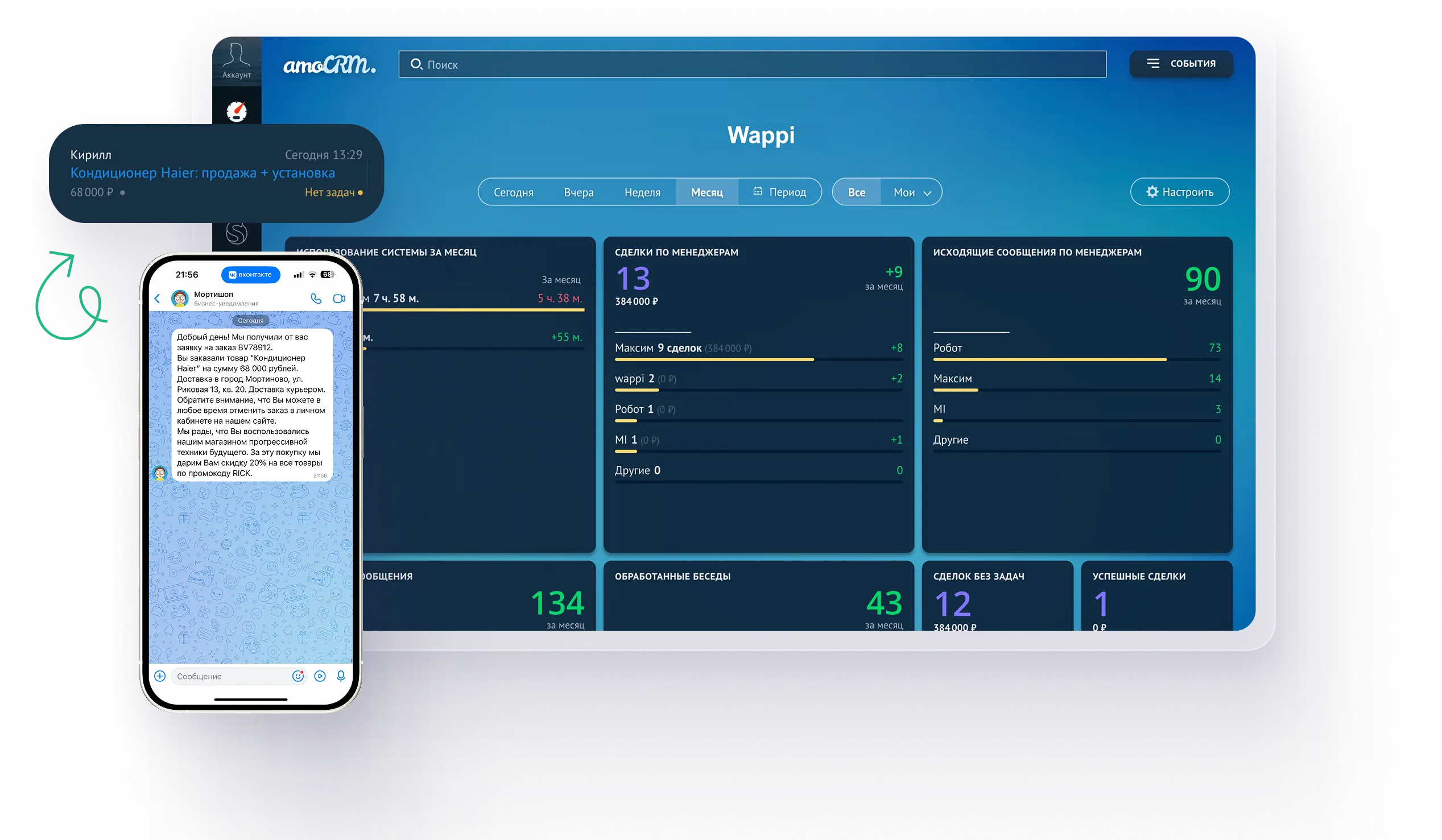Click the S-shaped sidebar icon
Screen dimensions: 1442x840
click(236, 233)
